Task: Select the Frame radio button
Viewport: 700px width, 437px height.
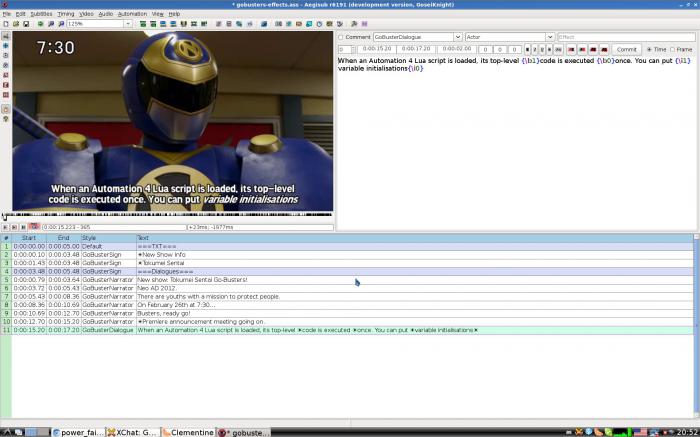Action: 672,49
